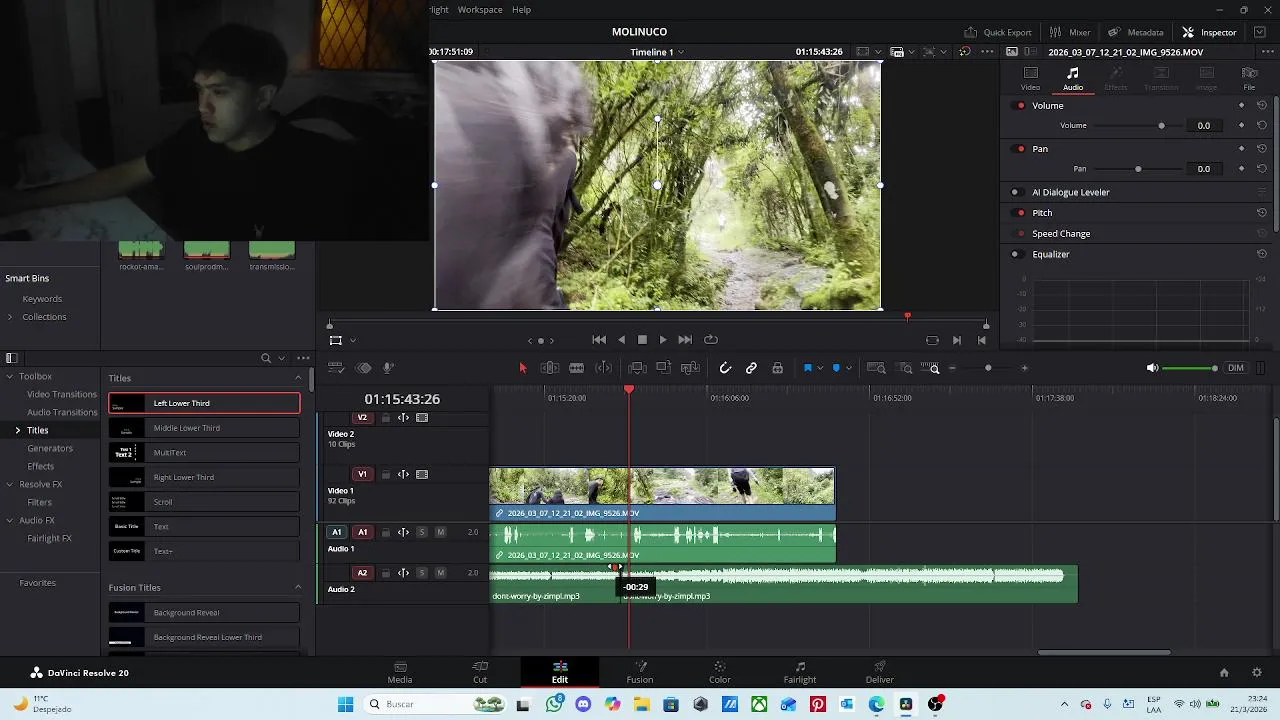This screenshot has width=1280, height=720.
Task: Click the monitor volume speaker icon
Action: coord(1152,368)
